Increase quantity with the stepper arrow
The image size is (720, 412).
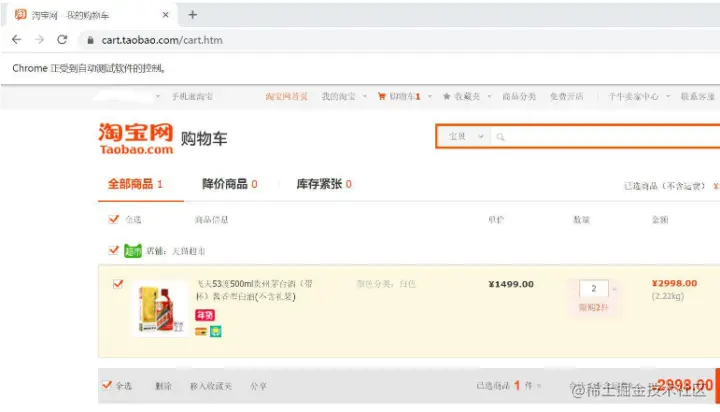pos(614,289)
